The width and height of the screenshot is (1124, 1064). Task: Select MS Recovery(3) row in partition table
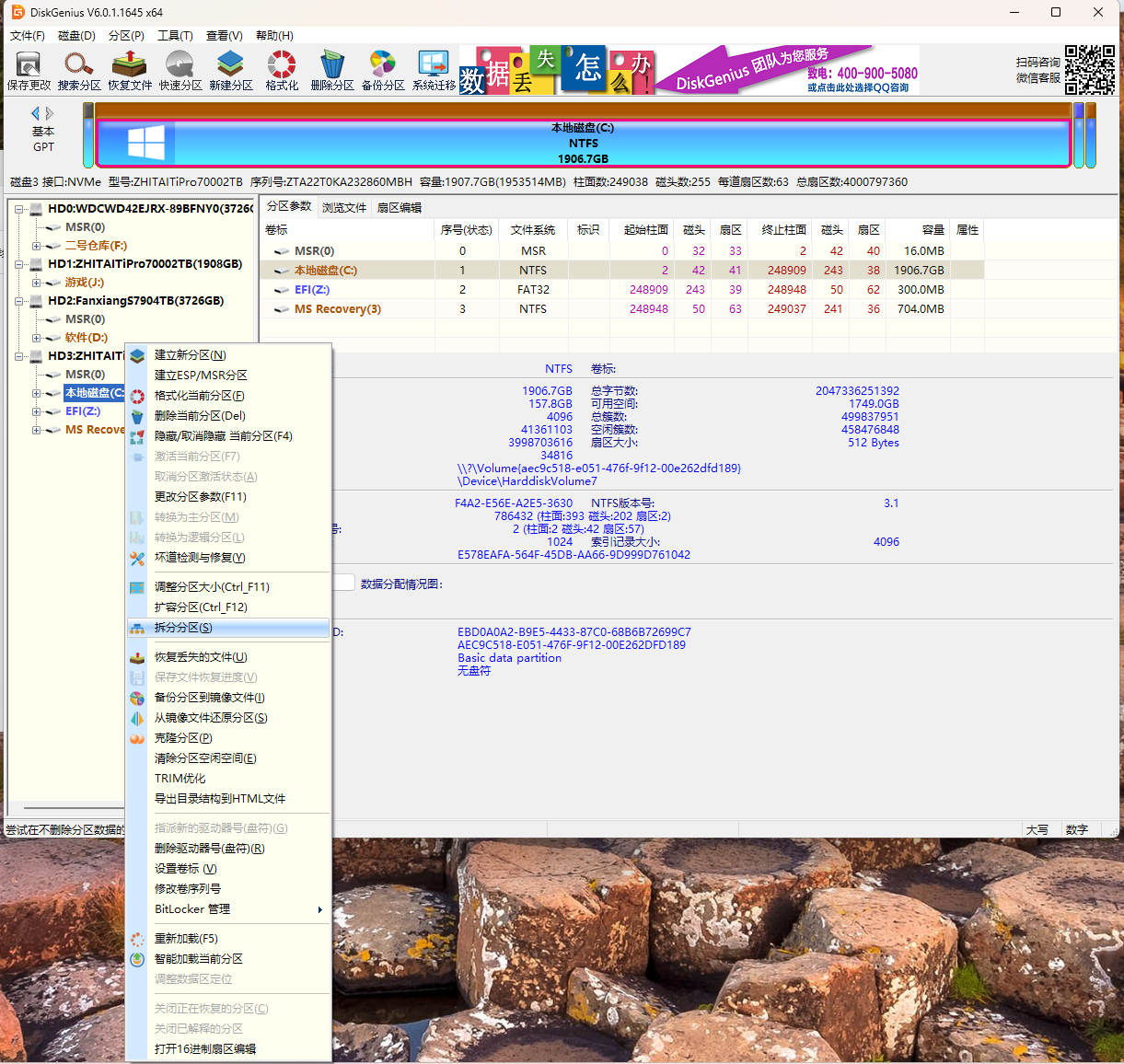(x=621, y=309)
